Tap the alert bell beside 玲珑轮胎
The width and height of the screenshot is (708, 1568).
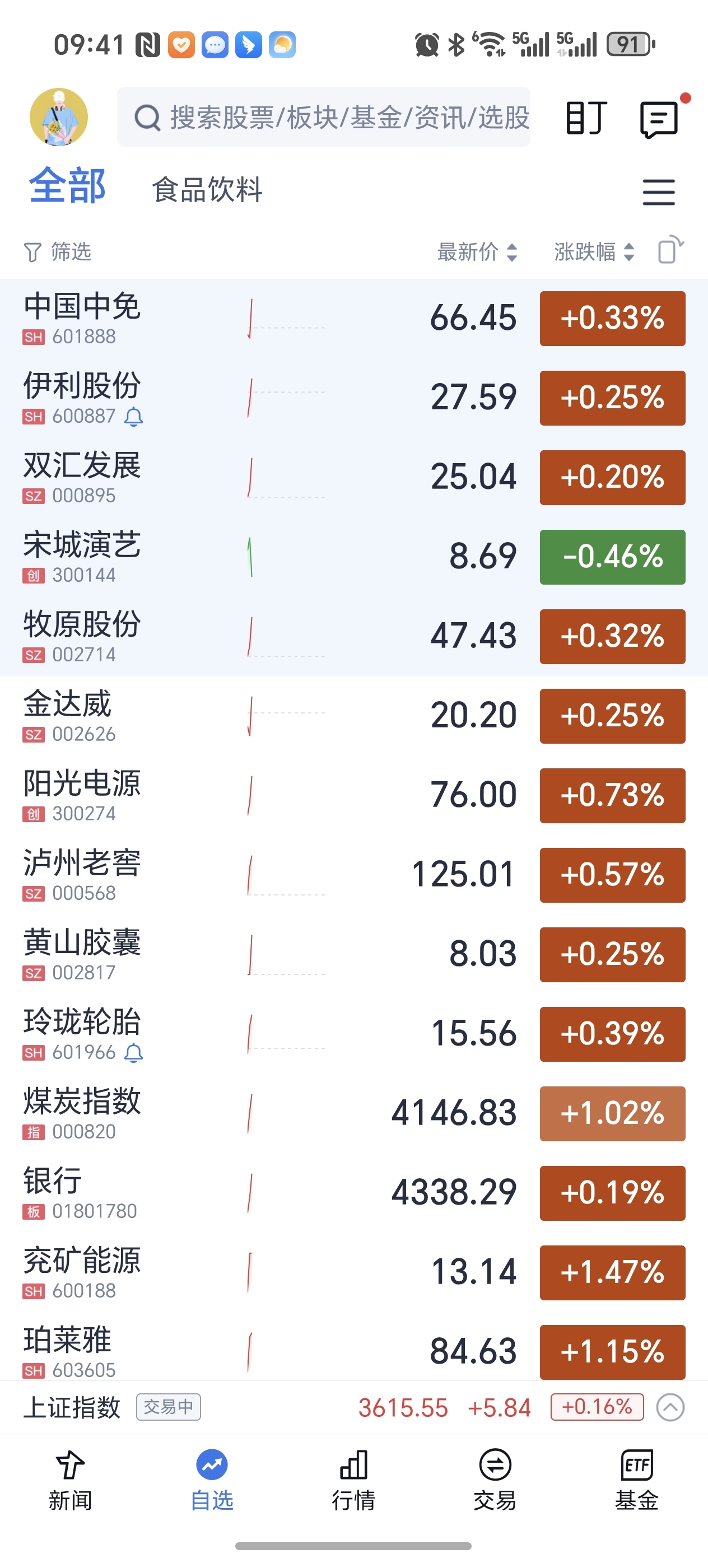pyautogui.click(x=133, y=1053)
